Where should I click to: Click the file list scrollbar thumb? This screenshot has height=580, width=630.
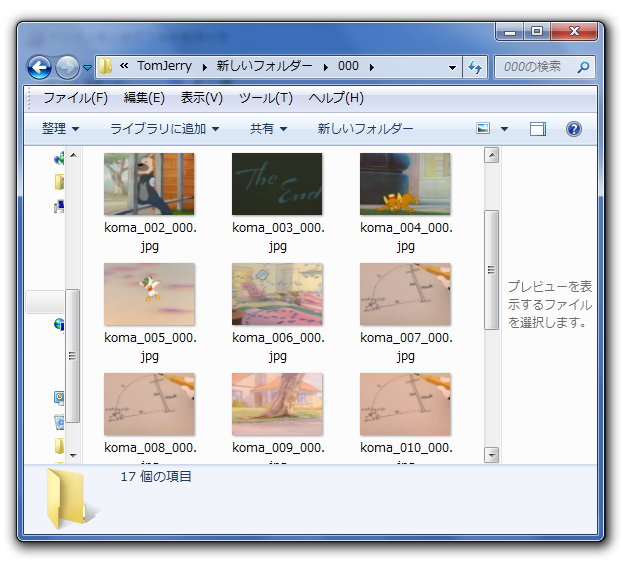pos(491,270)
